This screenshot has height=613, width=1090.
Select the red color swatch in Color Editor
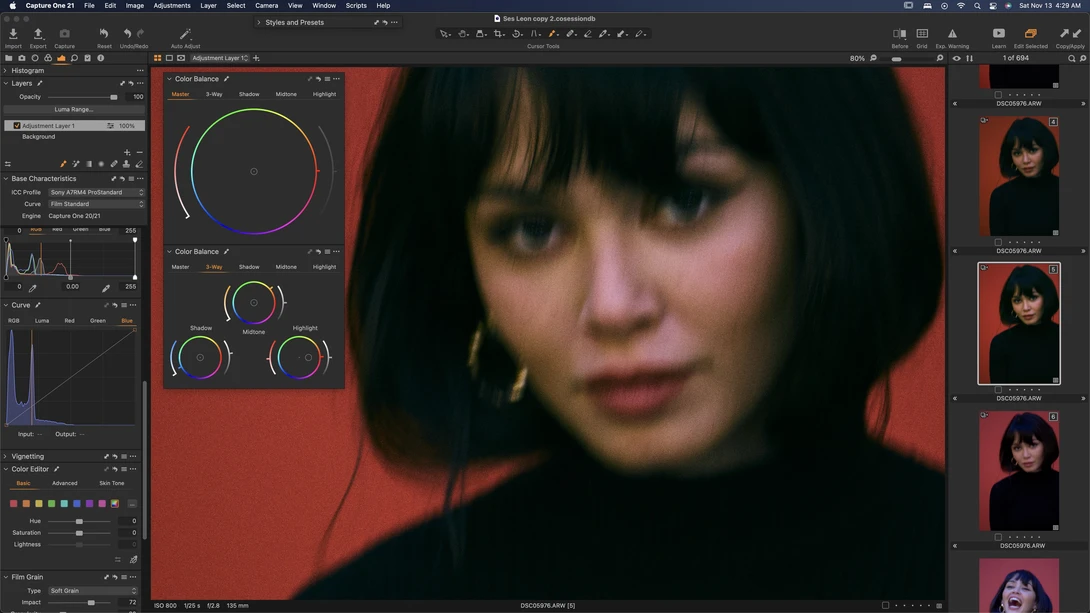(x=13, y=504)
